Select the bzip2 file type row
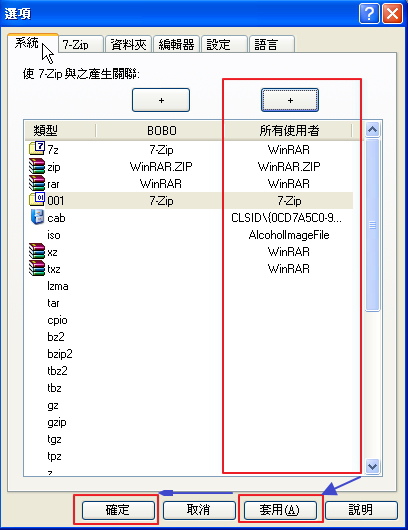This screenshot has height=530, width=408. coord(189,354)
